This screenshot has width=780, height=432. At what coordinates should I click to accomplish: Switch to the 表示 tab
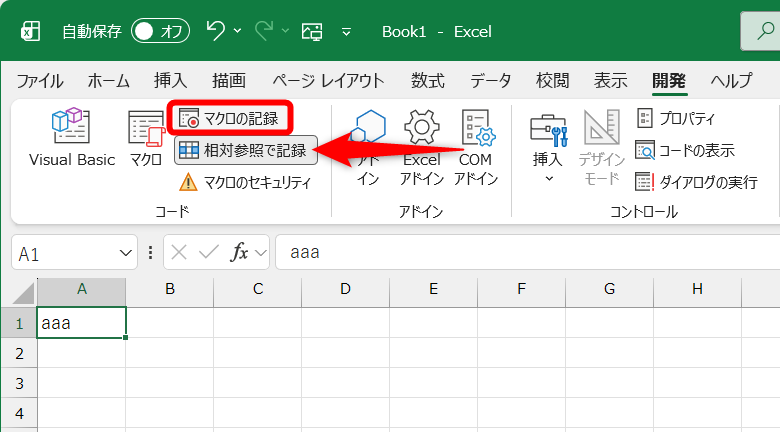coord(611,80)
